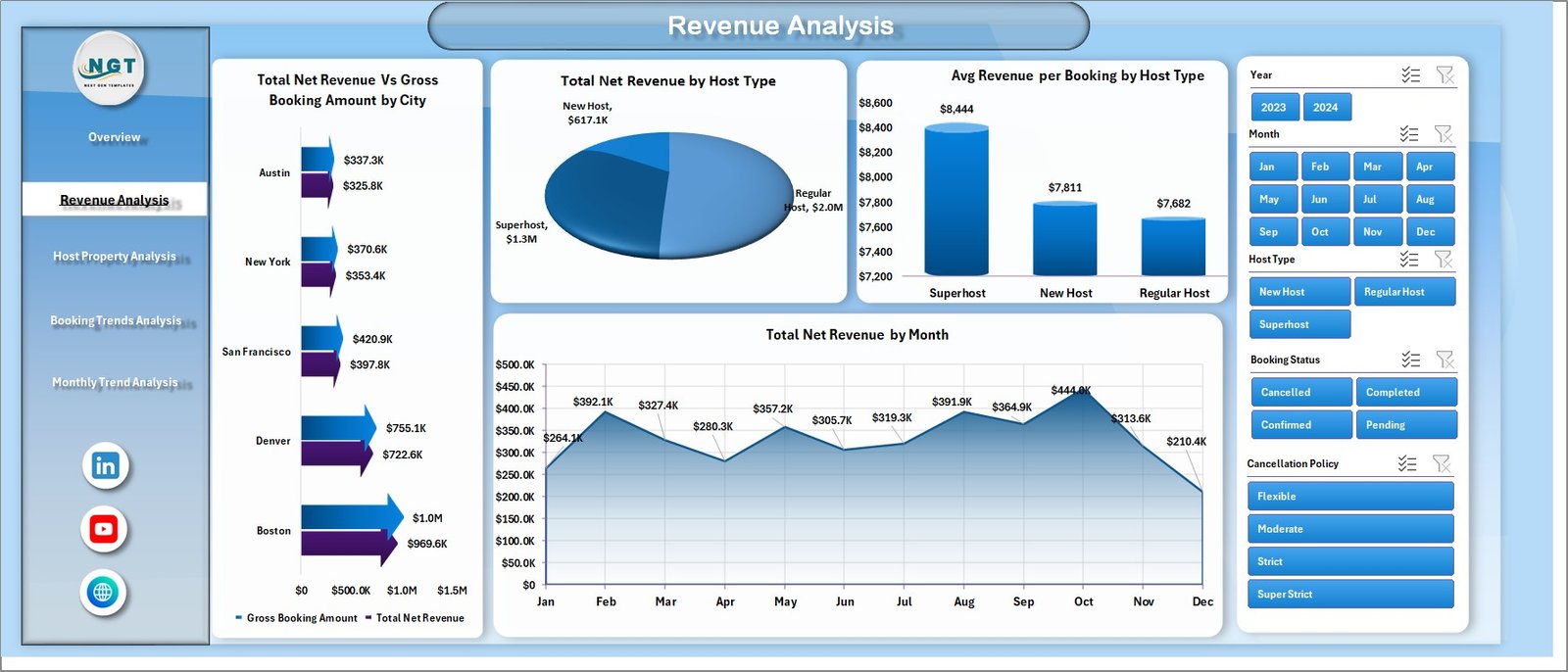Toggle the Superhost filter button

pyautogui.click(x=1298, y=324)
